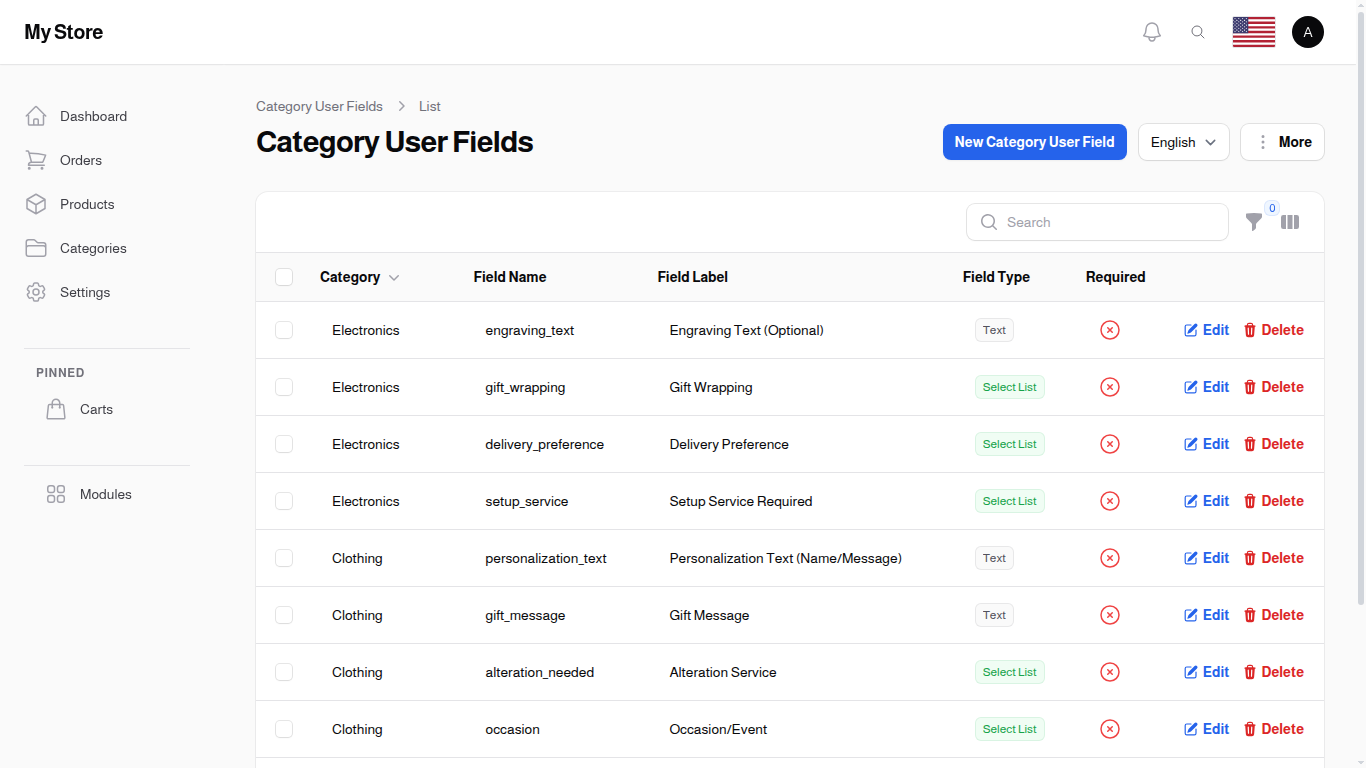Follow the Category User Fields breadcrumb link
This screenshot has height=768, width=1366.
[319, 106]
